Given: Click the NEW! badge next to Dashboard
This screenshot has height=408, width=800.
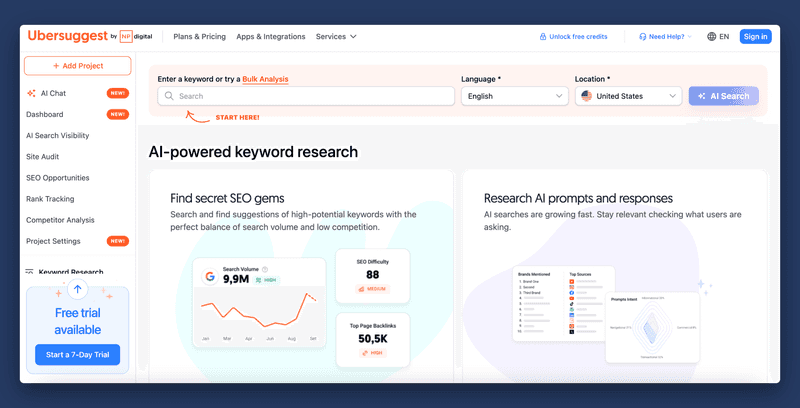Looking at the screenshot, I should point(118,114).
